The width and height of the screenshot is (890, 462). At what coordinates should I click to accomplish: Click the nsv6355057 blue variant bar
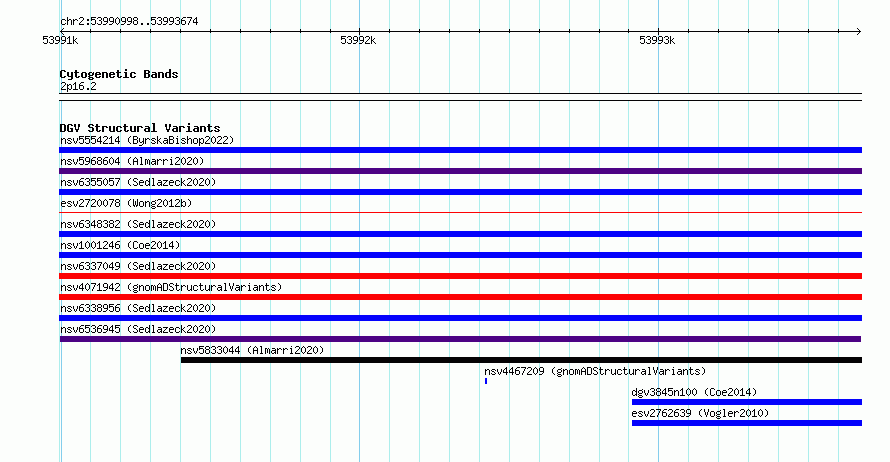[x=460, y=192]
